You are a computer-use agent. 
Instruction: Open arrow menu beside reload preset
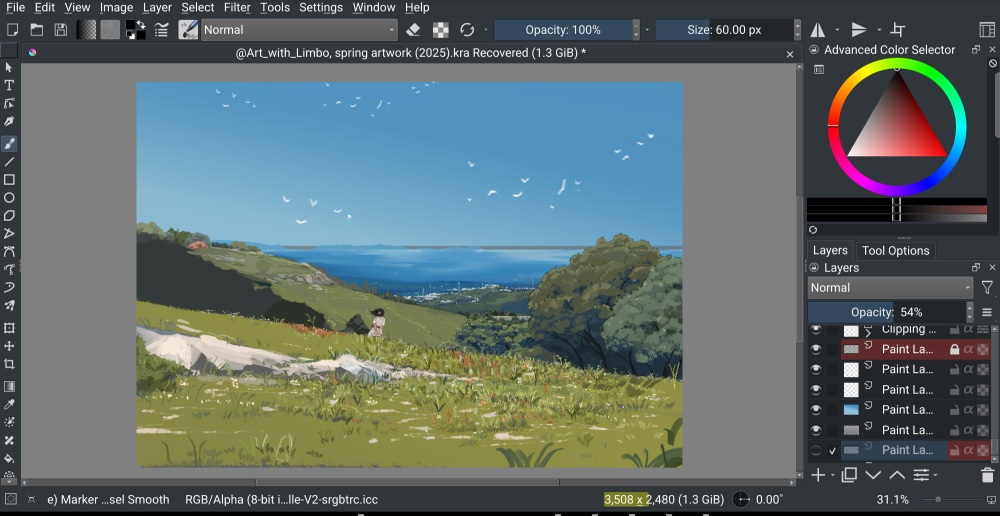485,29
